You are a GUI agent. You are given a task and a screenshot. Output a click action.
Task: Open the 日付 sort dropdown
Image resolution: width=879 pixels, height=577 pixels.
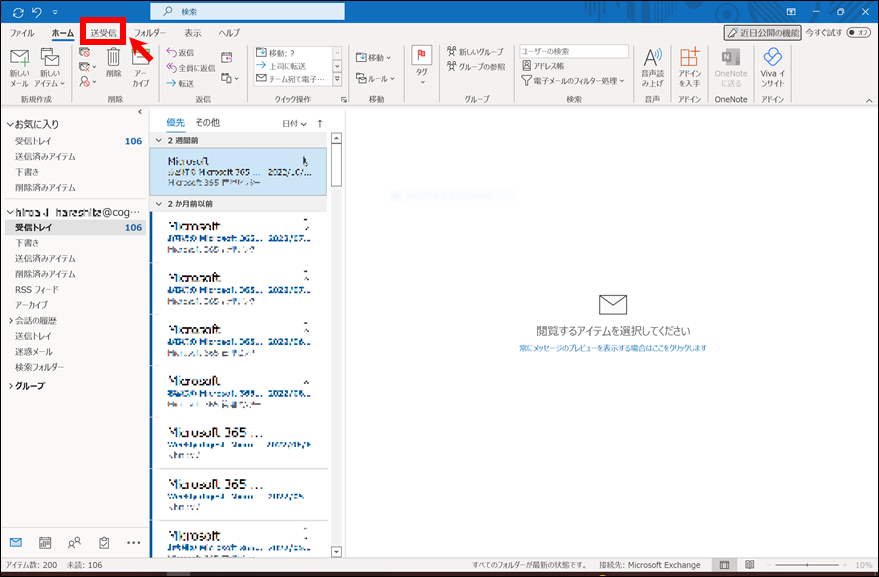[x=294, y=123]
